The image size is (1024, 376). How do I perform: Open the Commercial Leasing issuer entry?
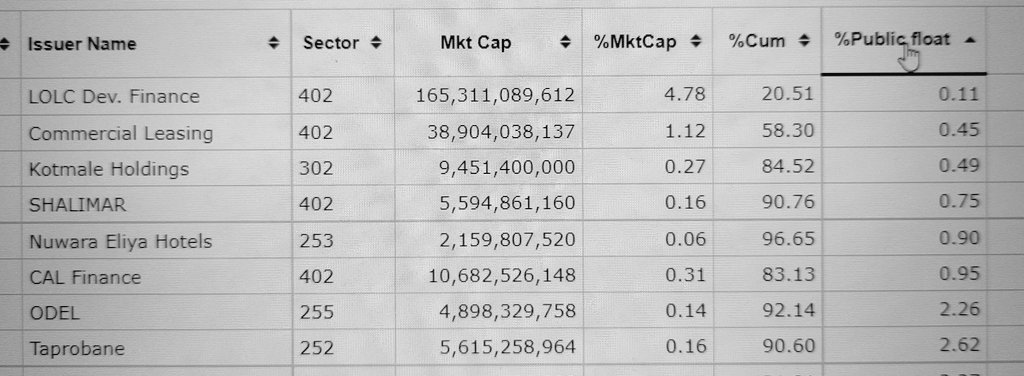[x=121, y=133]
